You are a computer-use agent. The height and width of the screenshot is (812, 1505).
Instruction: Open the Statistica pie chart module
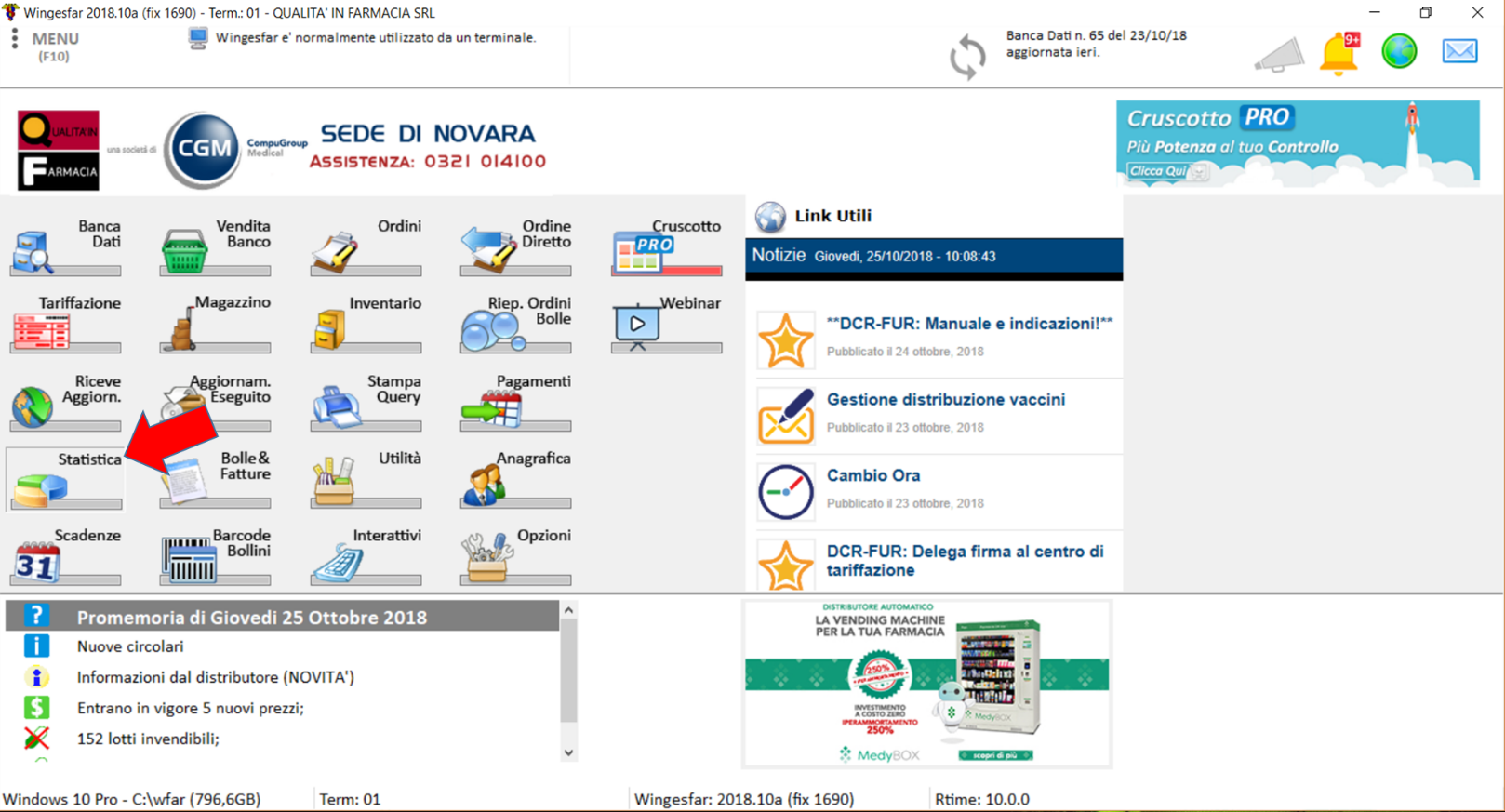coord(65,479)
